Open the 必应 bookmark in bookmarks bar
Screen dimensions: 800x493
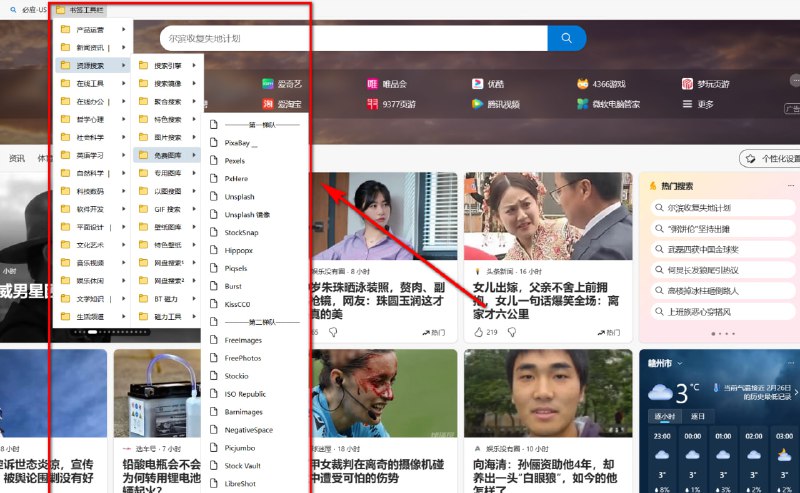pos(29,10)
